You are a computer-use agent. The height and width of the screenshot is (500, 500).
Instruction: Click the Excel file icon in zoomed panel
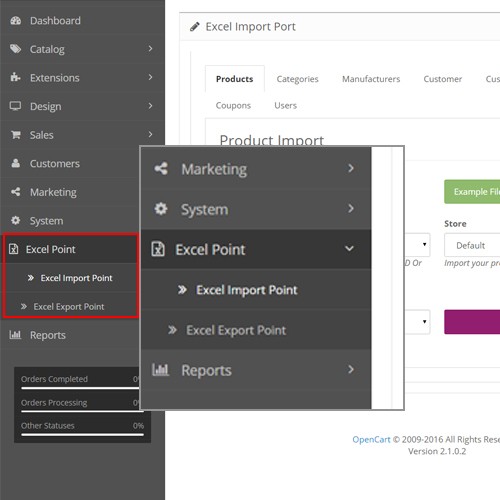pos(158,249)
